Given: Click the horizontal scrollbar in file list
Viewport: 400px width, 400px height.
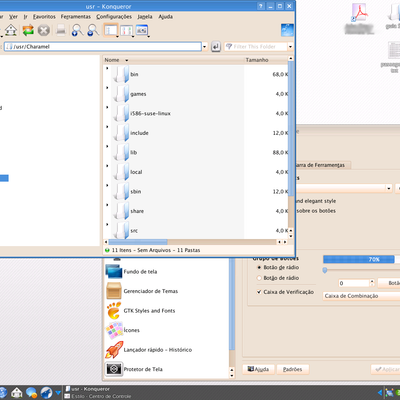Looking at the screenshot, I should 138,242.
